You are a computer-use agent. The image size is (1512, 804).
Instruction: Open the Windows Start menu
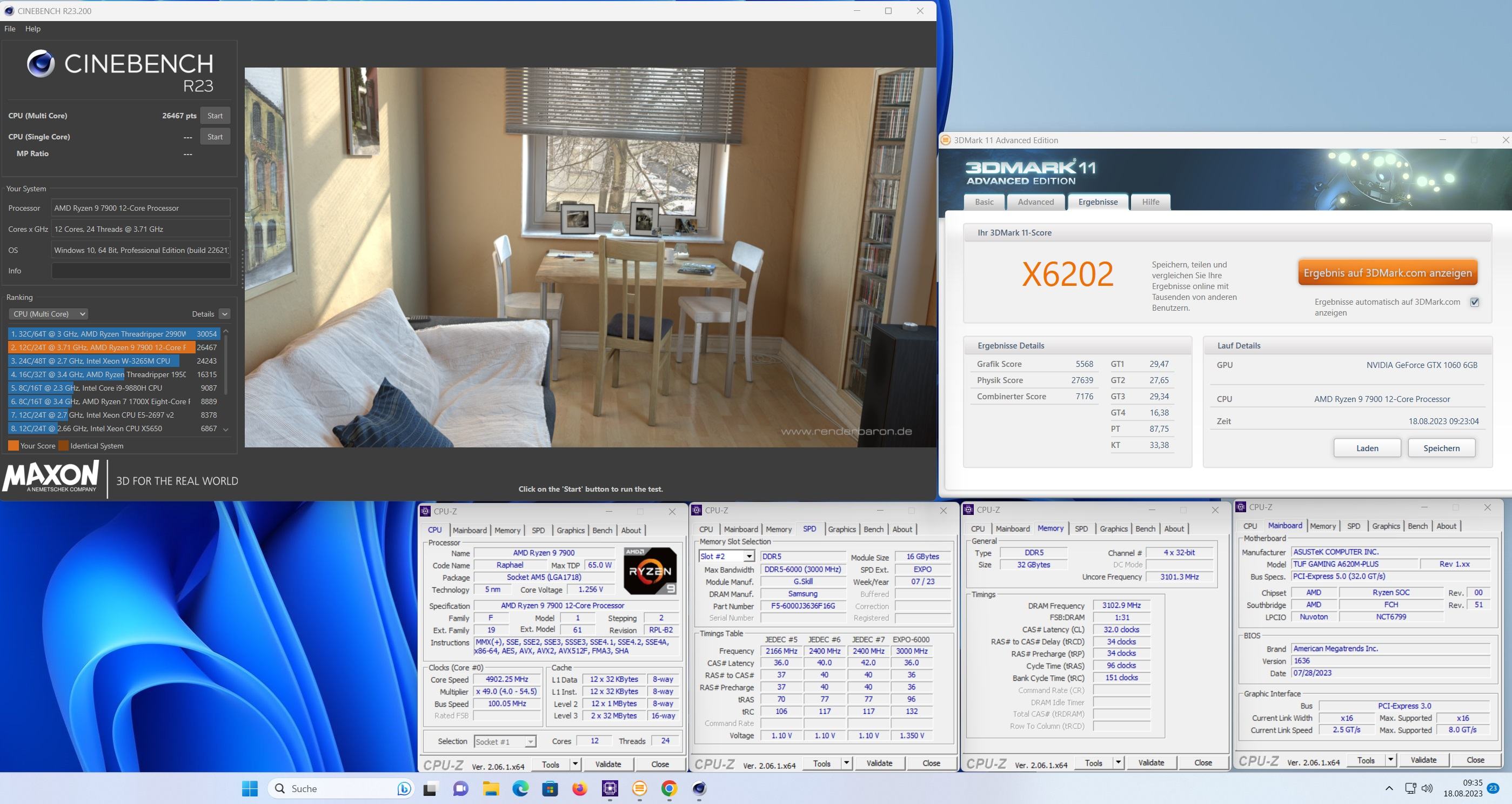pos(250,788)
